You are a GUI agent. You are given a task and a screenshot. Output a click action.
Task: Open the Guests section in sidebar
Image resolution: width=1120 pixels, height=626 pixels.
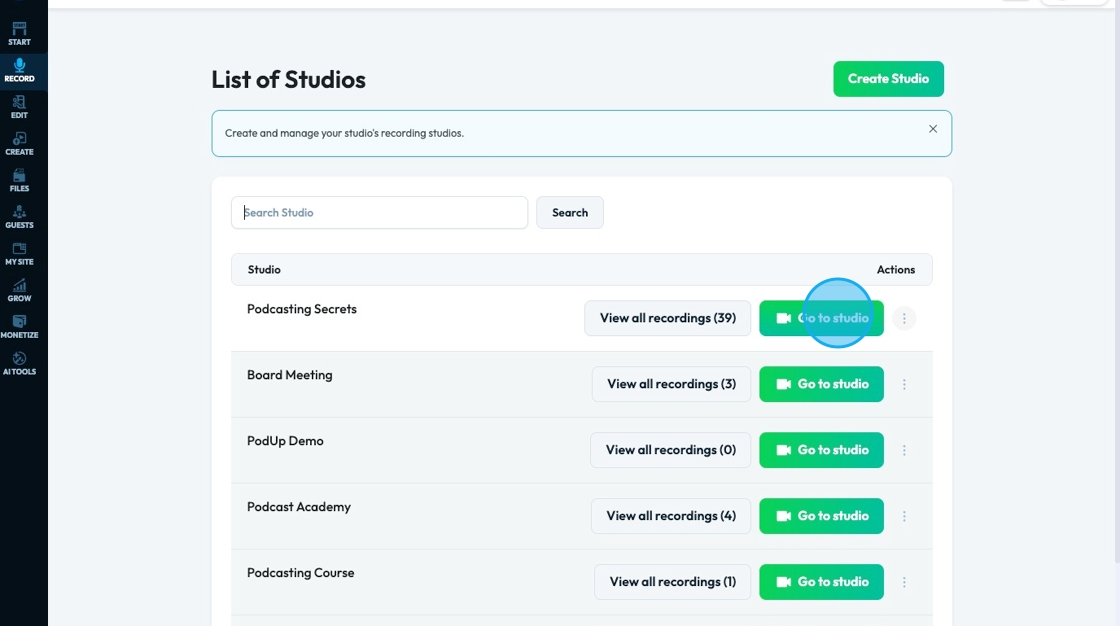[19, 216]
